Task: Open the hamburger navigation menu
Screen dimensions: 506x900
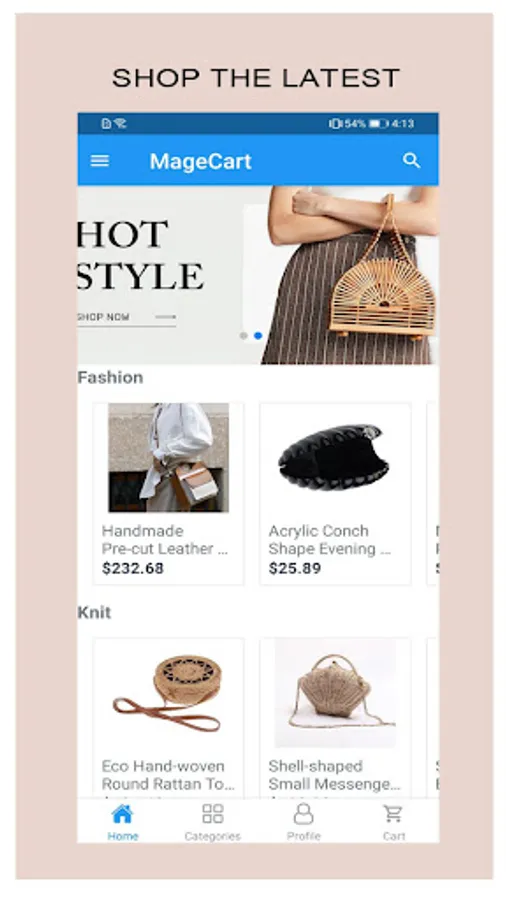Action: [100, 161]
